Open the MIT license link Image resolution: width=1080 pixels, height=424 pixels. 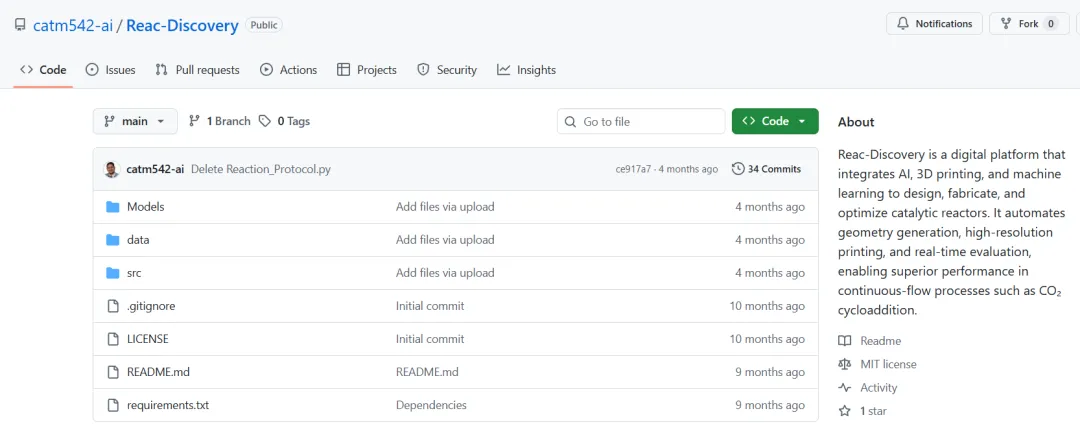click(x=889, y=364)
